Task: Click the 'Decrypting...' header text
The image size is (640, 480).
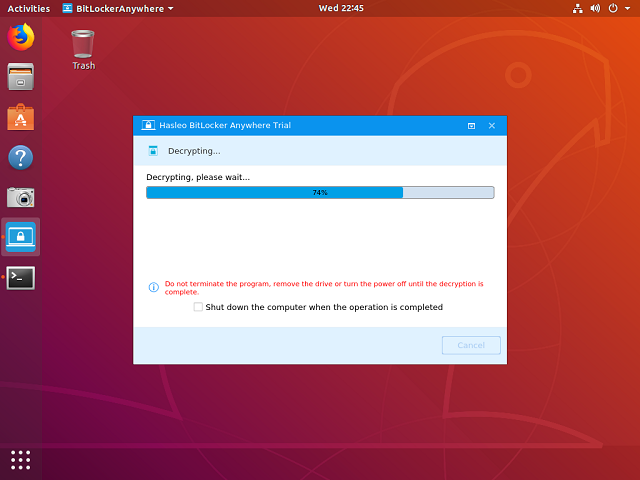Action: pyautogui.click(x=194, y=151)
